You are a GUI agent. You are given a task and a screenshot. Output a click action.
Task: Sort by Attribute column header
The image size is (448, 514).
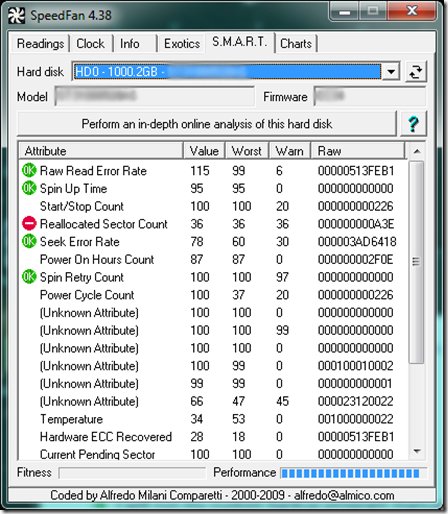pos(101,151)
